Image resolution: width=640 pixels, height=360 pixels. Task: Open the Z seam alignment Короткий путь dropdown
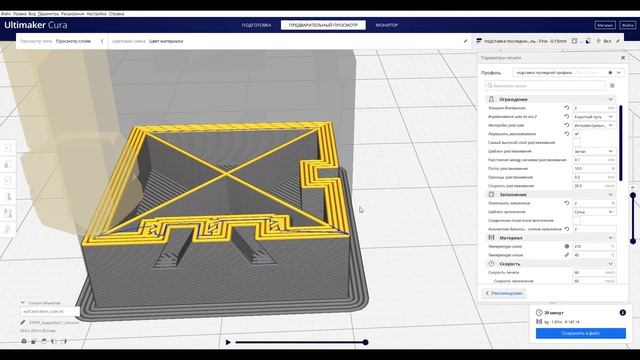coord(594,117)
